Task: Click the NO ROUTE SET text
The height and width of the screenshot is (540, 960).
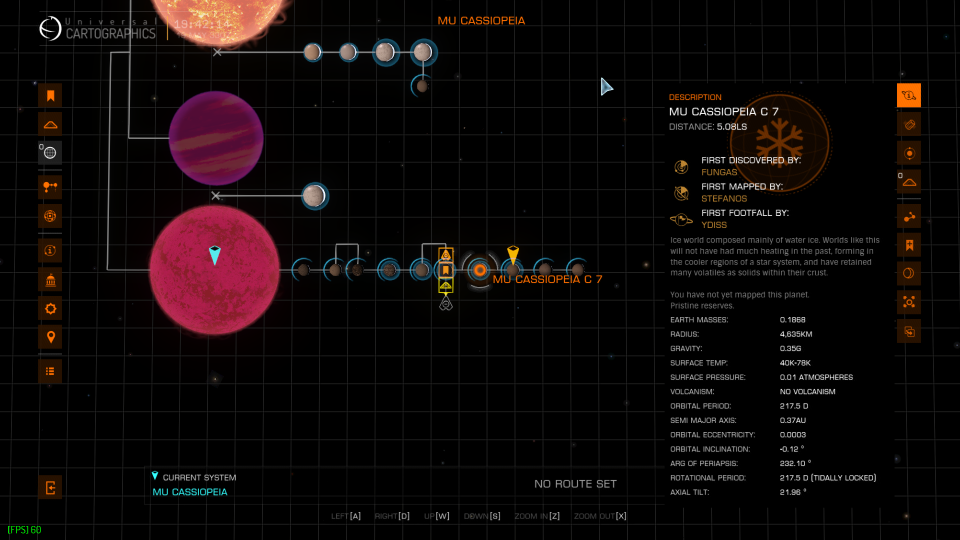Action: (575, 484)
